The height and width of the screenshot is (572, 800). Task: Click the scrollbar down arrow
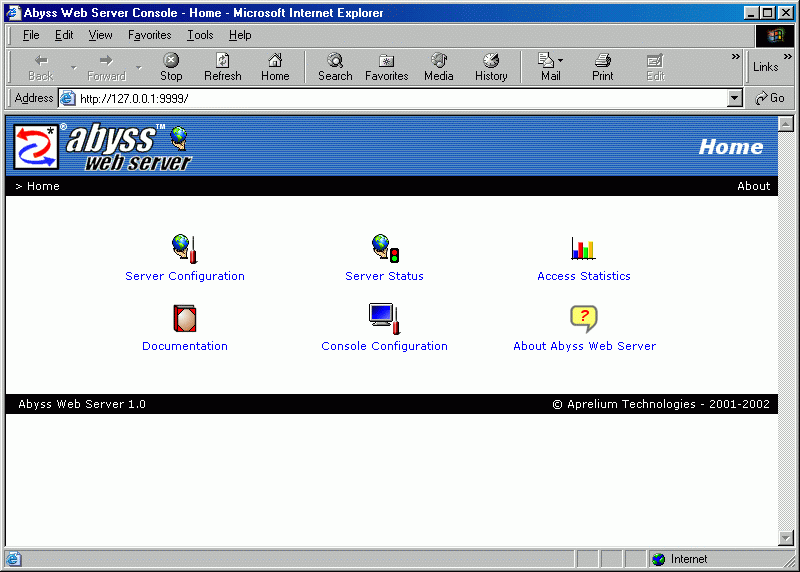786,538
